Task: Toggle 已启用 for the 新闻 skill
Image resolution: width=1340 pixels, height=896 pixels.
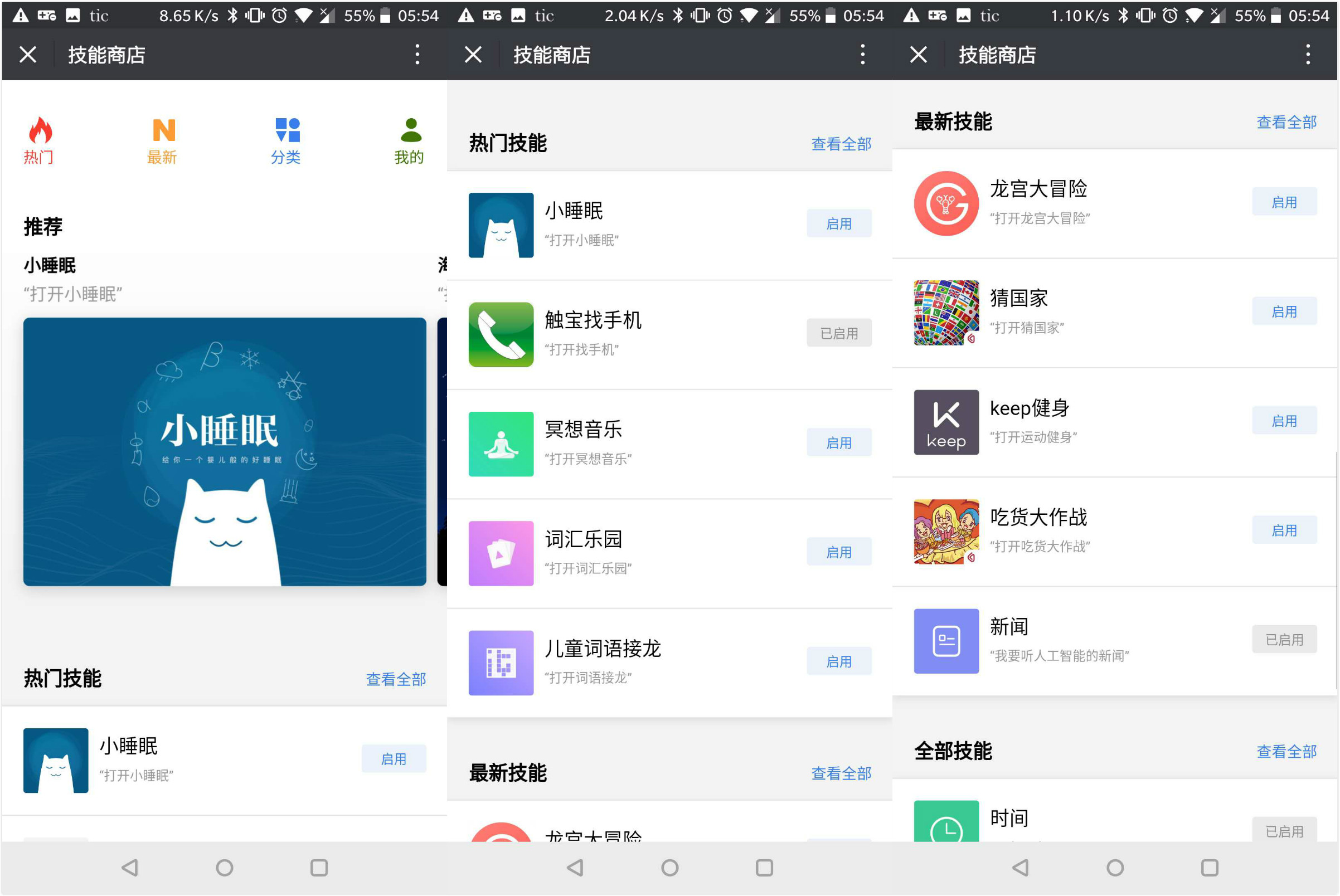Action: 1284,640
